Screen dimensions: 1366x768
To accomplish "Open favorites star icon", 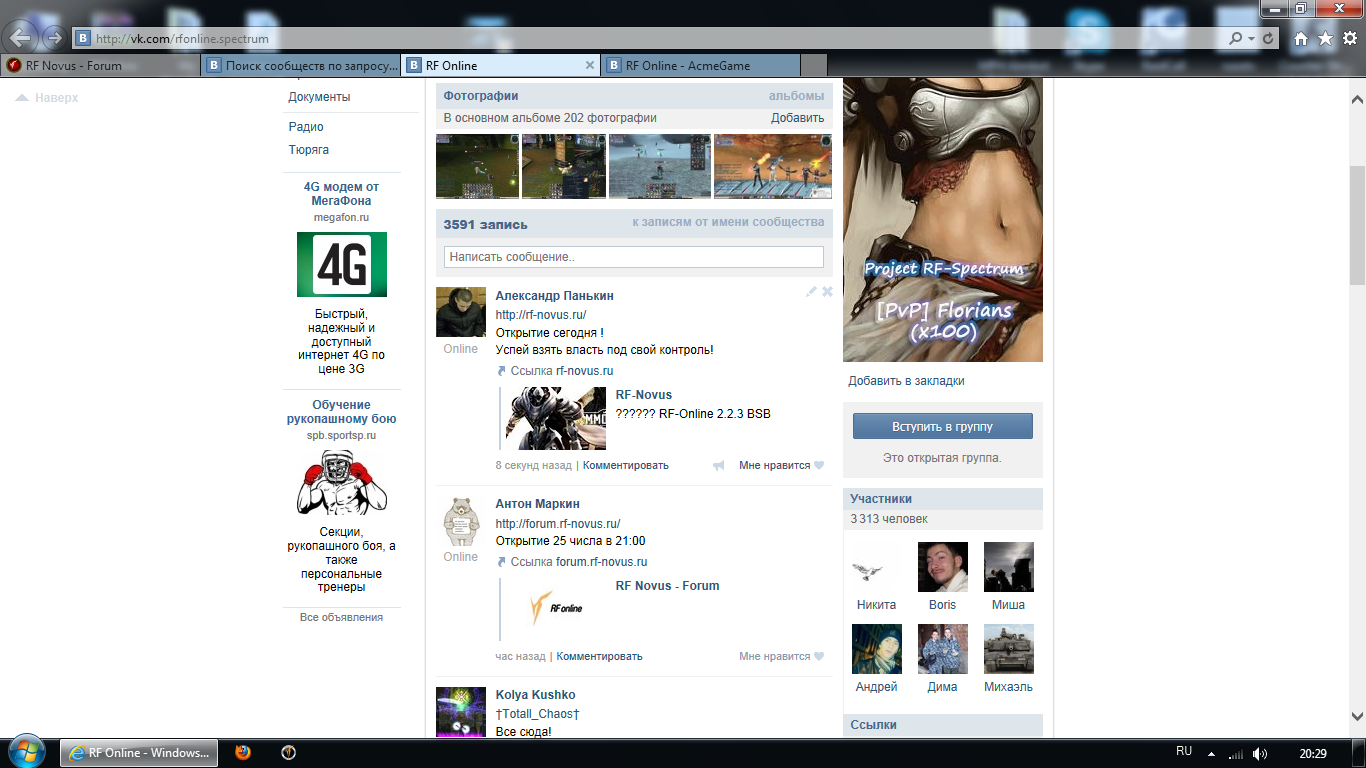I will [x=1325, y=38].
